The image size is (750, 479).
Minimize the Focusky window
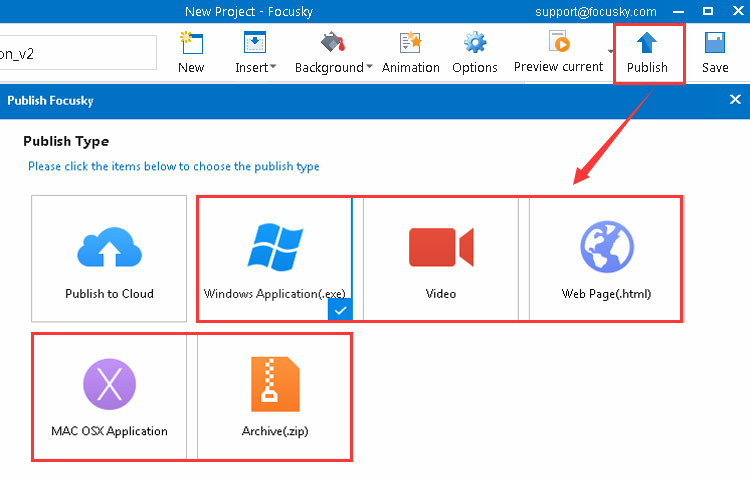[678, 11]
